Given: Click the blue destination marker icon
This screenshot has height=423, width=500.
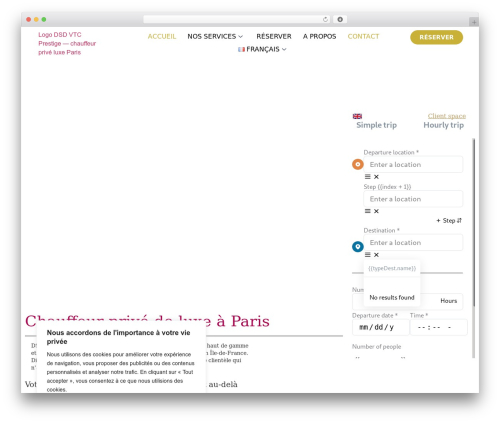Looking at the screenshot, I should 358,247.
